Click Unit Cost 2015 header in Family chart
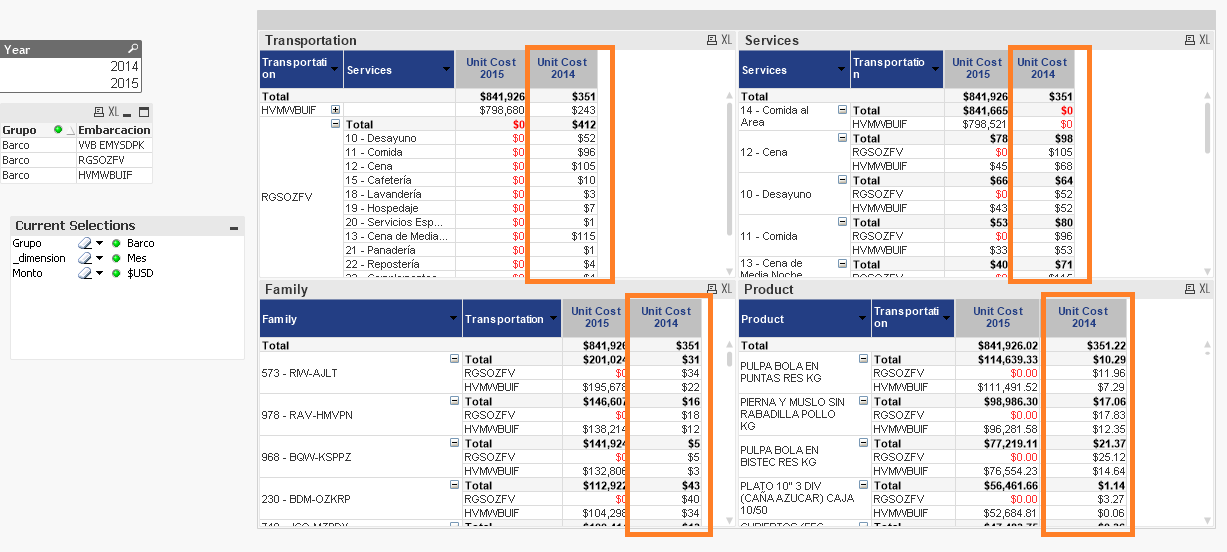 tap(597, 318)
